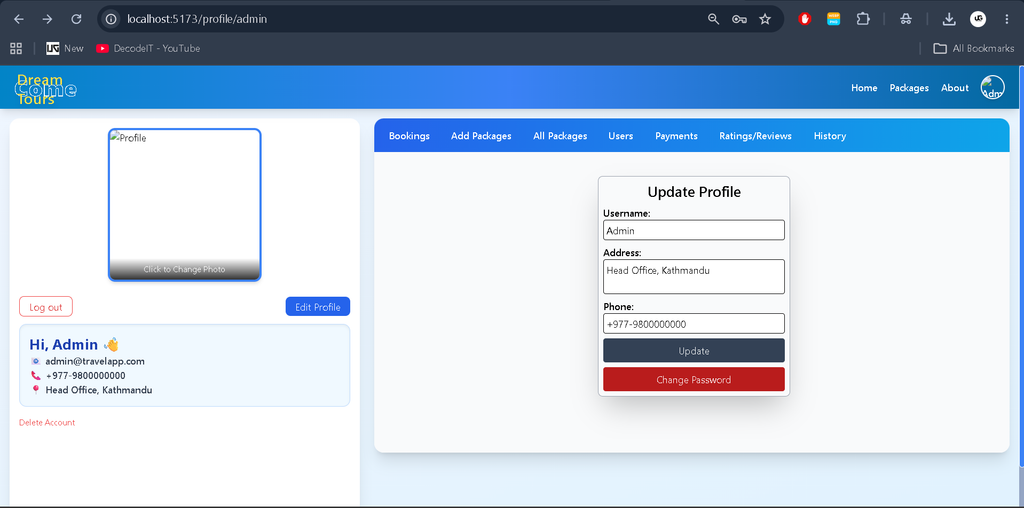The image size is (1024, 508).
Task: Click the Log out button
Action: tap(46, 307)
